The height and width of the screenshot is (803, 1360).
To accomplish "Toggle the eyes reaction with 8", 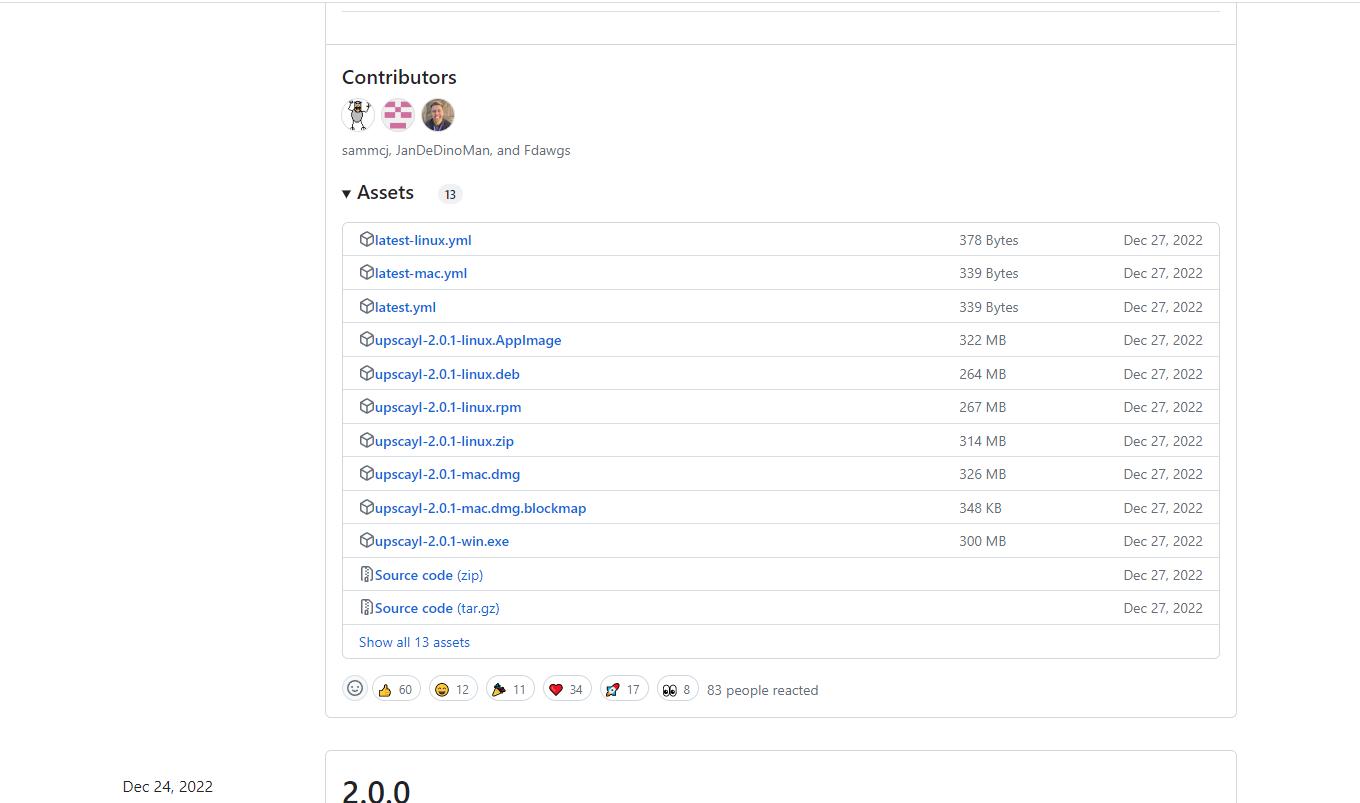I will pos(677,690).
